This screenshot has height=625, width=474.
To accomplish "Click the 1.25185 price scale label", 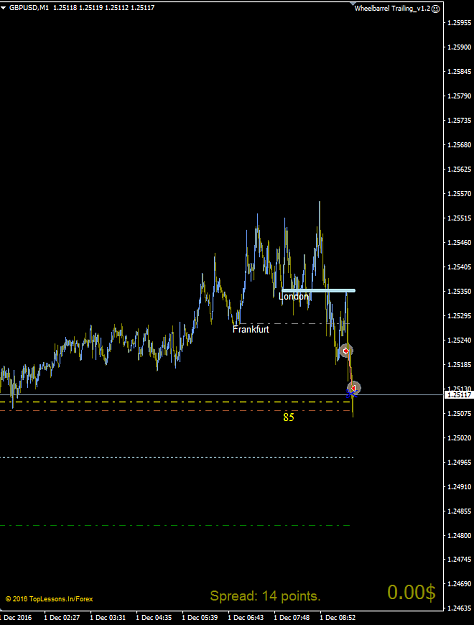I will click(459, 365).
